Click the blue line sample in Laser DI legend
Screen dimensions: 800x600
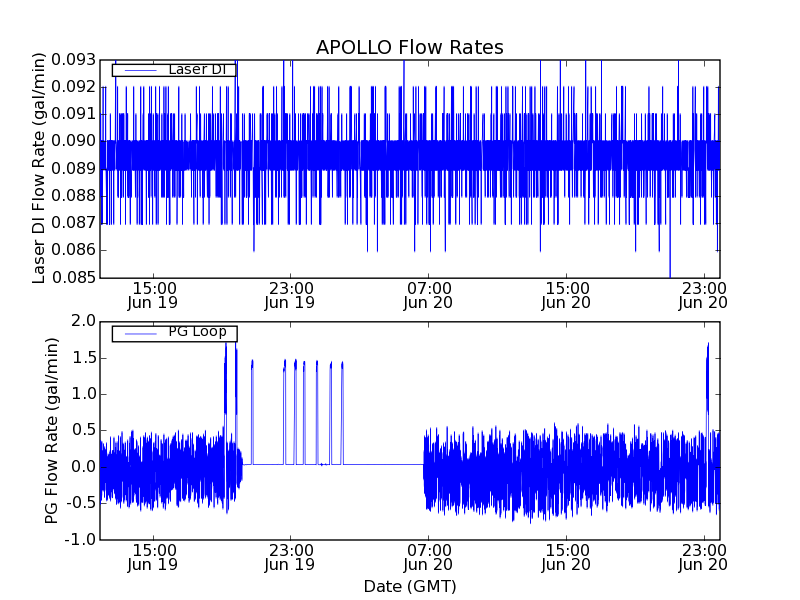point(139,70)
